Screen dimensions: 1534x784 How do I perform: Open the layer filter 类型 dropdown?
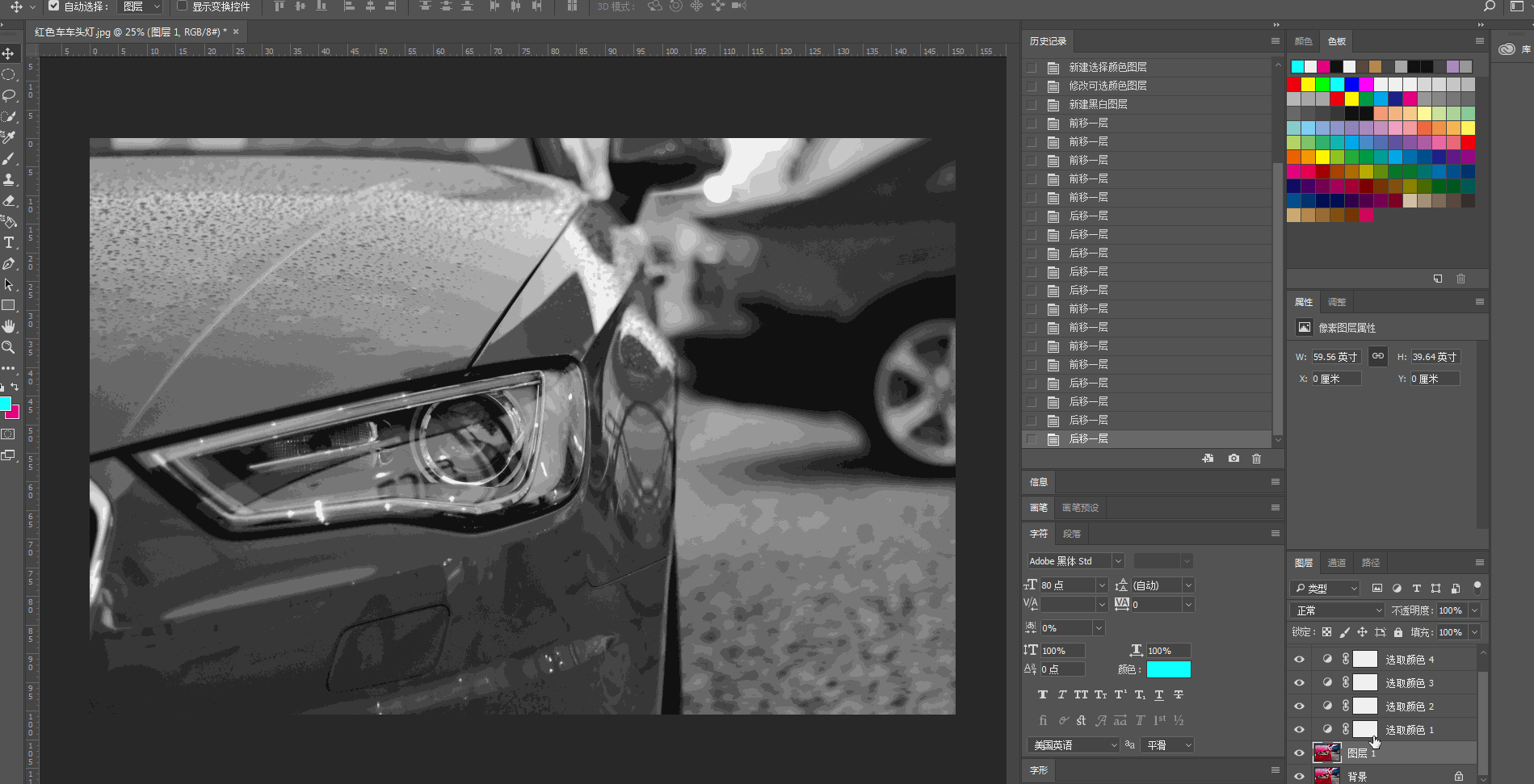pyautogui.click(x=1325, y=589)
